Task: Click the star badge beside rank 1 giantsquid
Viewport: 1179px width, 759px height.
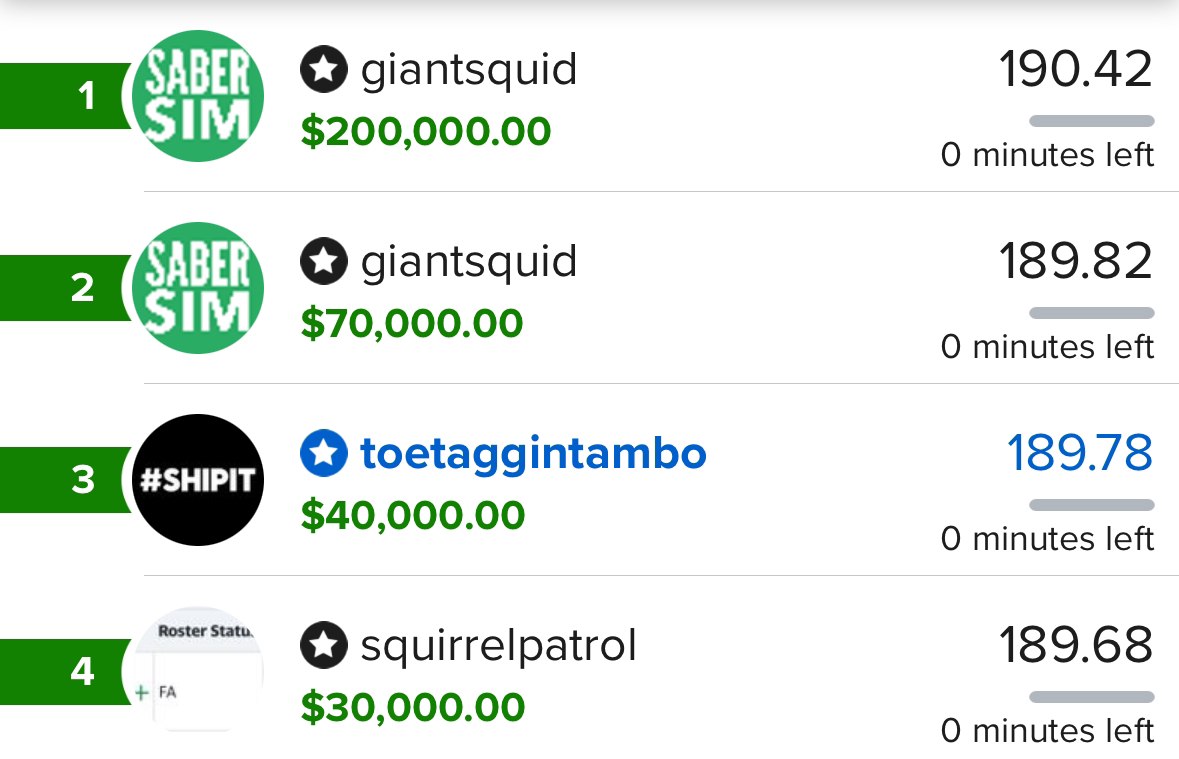Action: 323,70
